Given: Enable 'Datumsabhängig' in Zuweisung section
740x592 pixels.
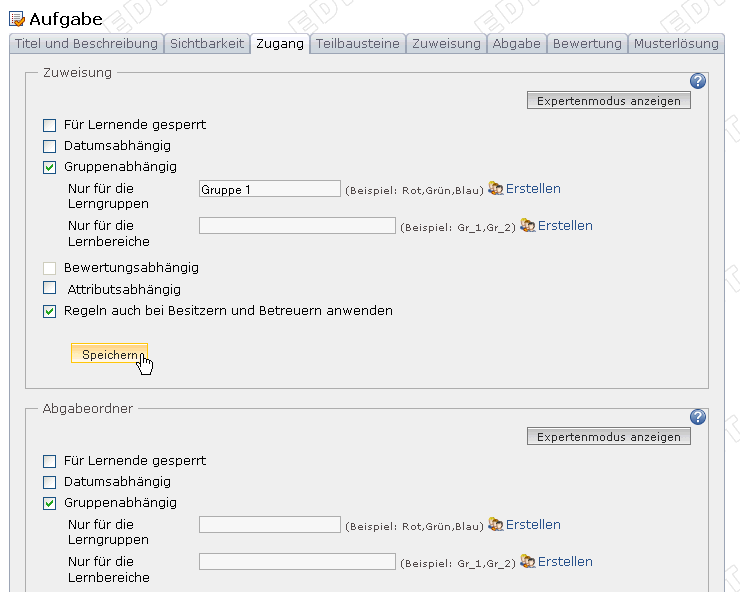Looking at the screenshot, I should pyautogui.click(x=50, y=147).
